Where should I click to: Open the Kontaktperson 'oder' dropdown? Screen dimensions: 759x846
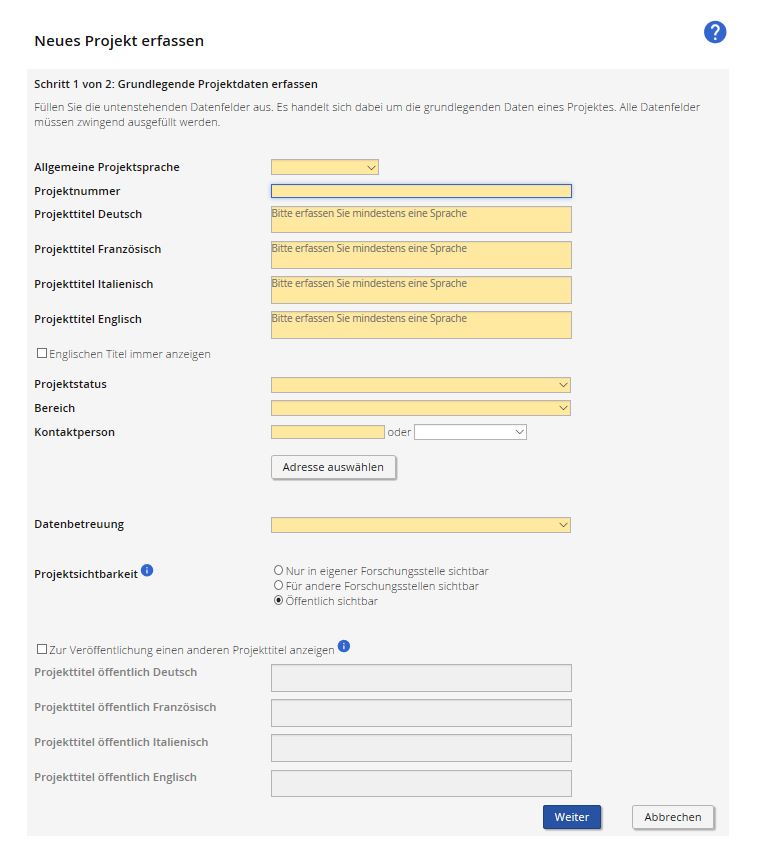470,432
